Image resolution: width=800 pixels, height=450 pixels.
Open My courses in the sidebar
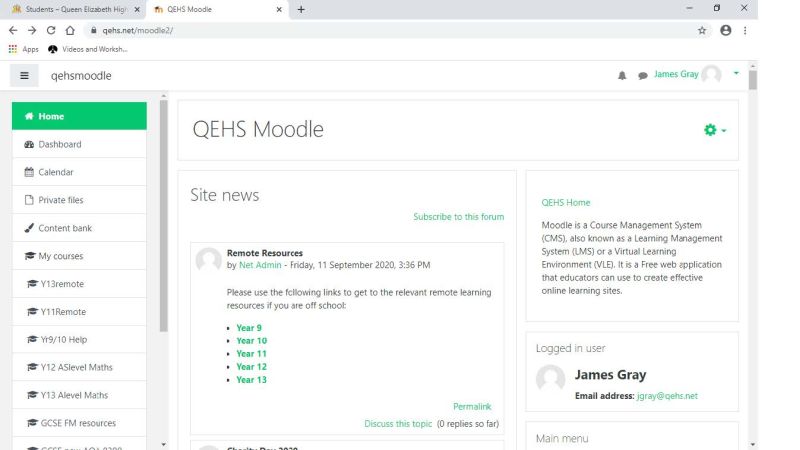(79, 256)
